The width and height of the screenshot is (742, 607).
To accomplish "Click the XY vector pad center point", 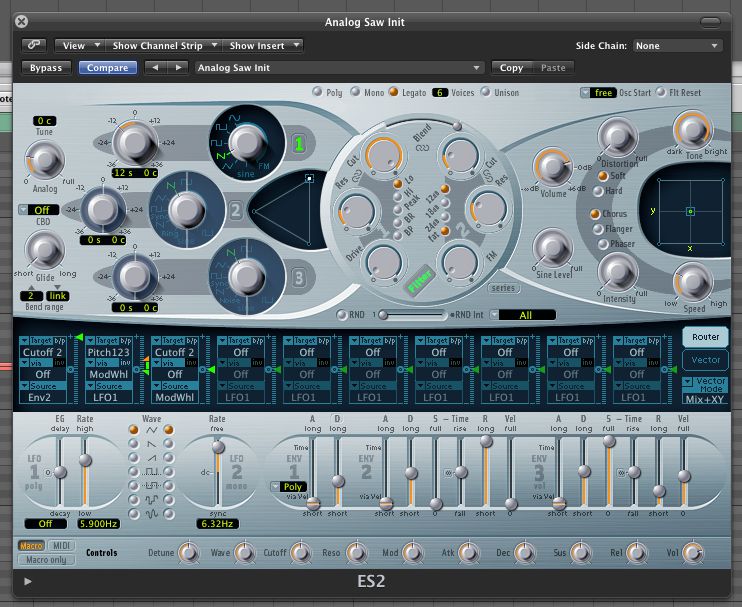I will coord(690,211).
